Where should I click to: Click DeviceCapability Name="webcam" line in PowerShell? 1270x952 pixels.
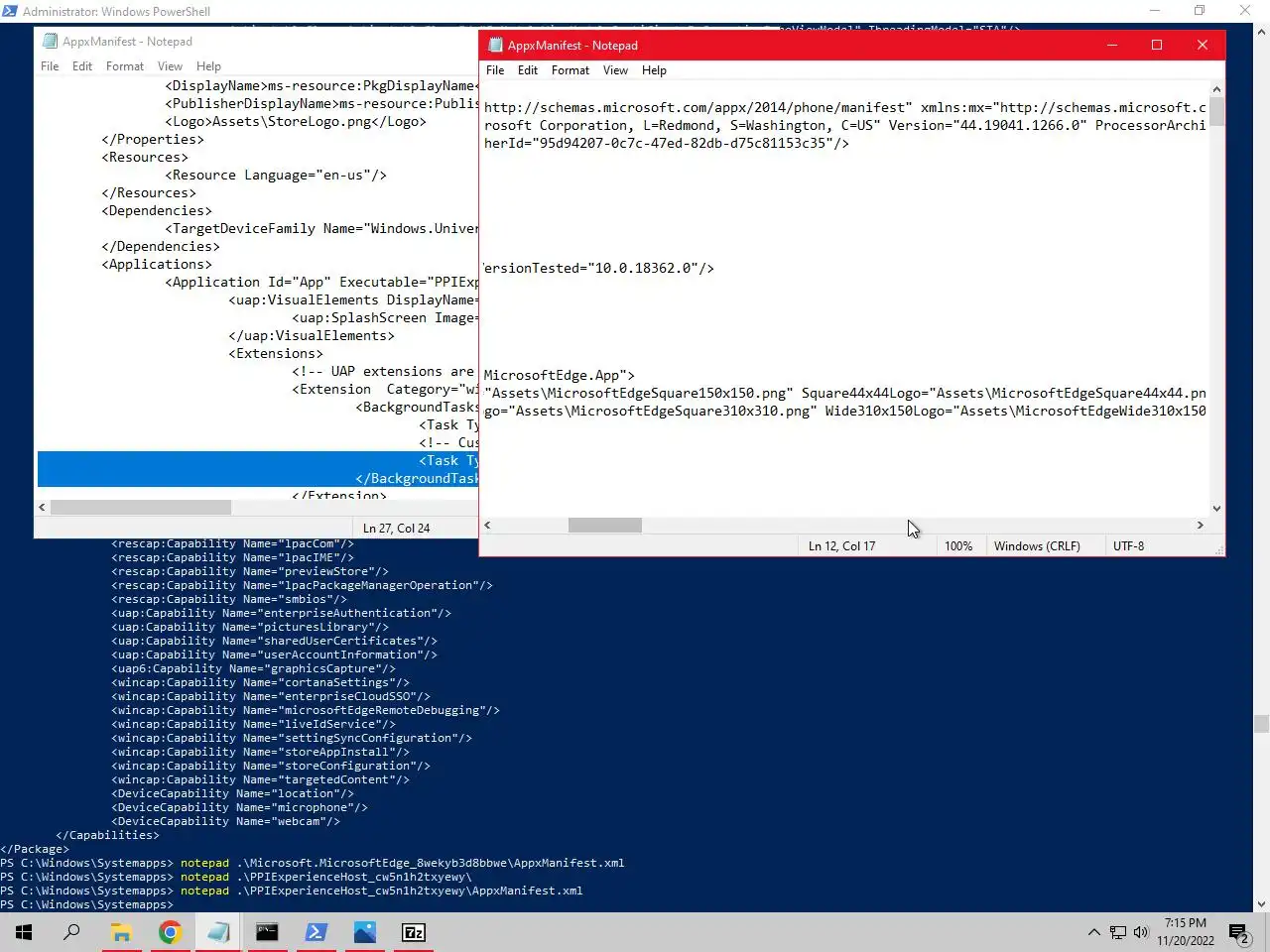(225, 821)
